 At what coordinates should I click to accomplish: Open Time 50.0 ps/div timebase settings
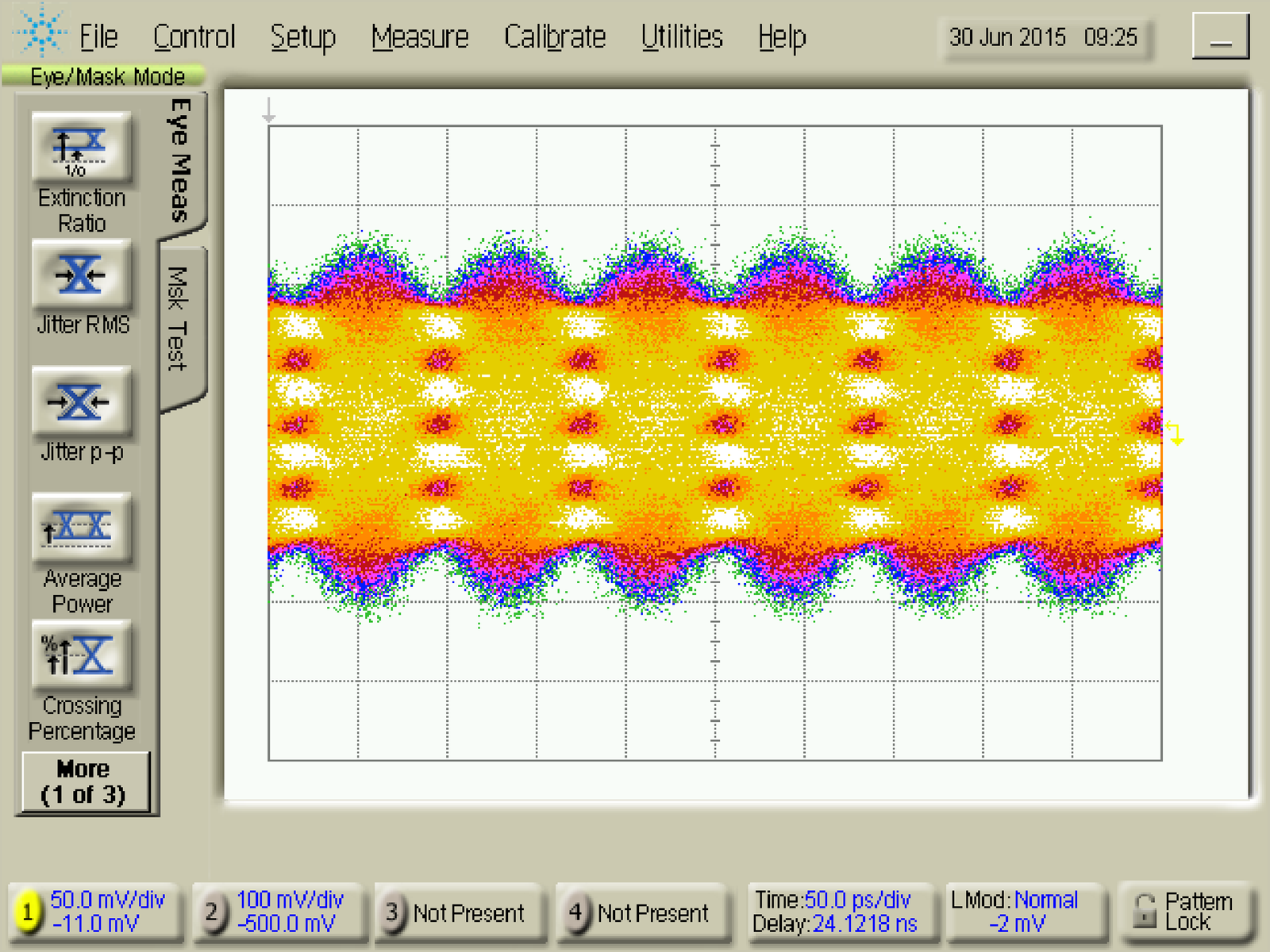click(834, 912)
